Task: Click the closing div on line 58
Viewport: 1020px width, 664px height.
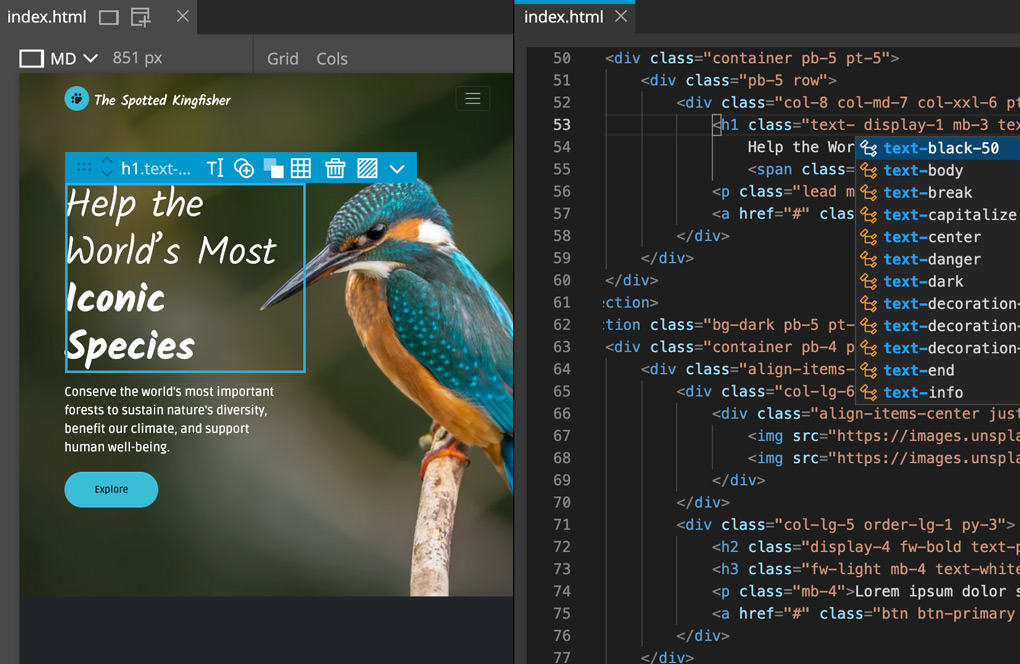Action: (x=703, y=235)
